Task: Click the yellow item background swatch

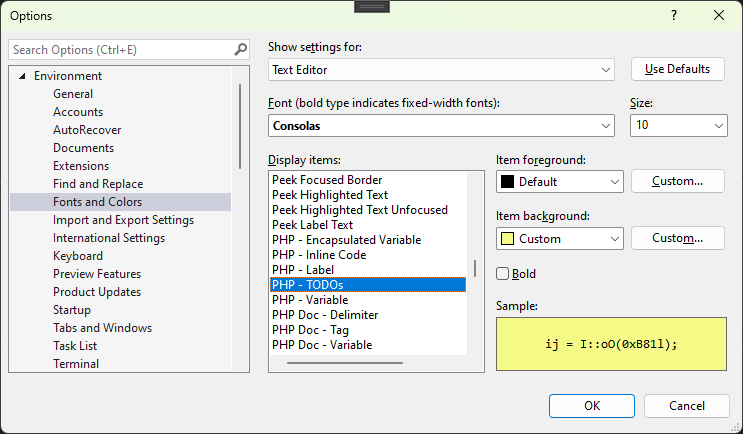Action: click(x=507, y=239)
